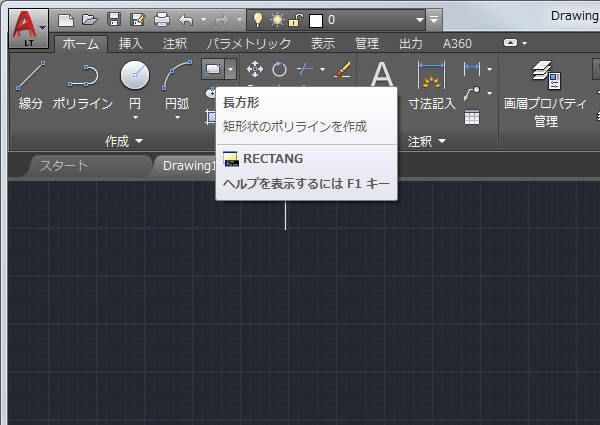Open the quick access toolbar customize menu

pyautogui.click(x=434, y=19)
